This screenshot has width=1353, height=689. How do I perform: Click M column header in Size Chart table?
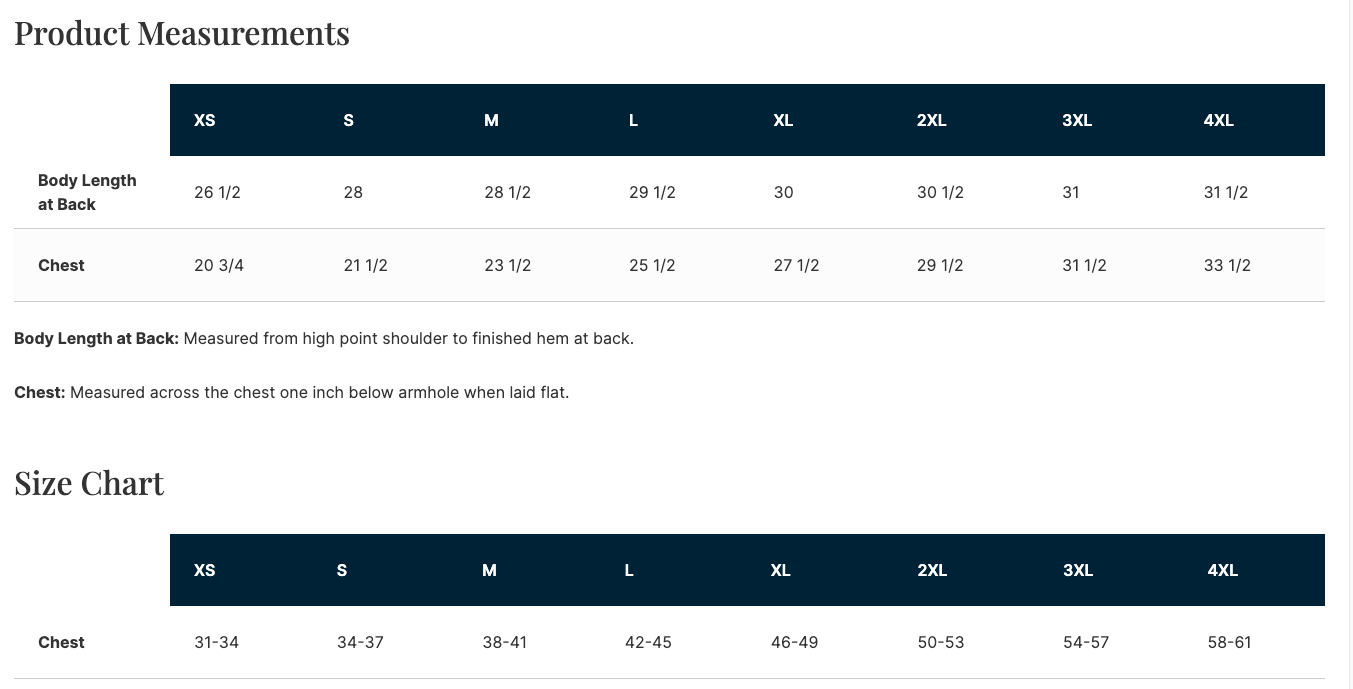pos(489,570)
